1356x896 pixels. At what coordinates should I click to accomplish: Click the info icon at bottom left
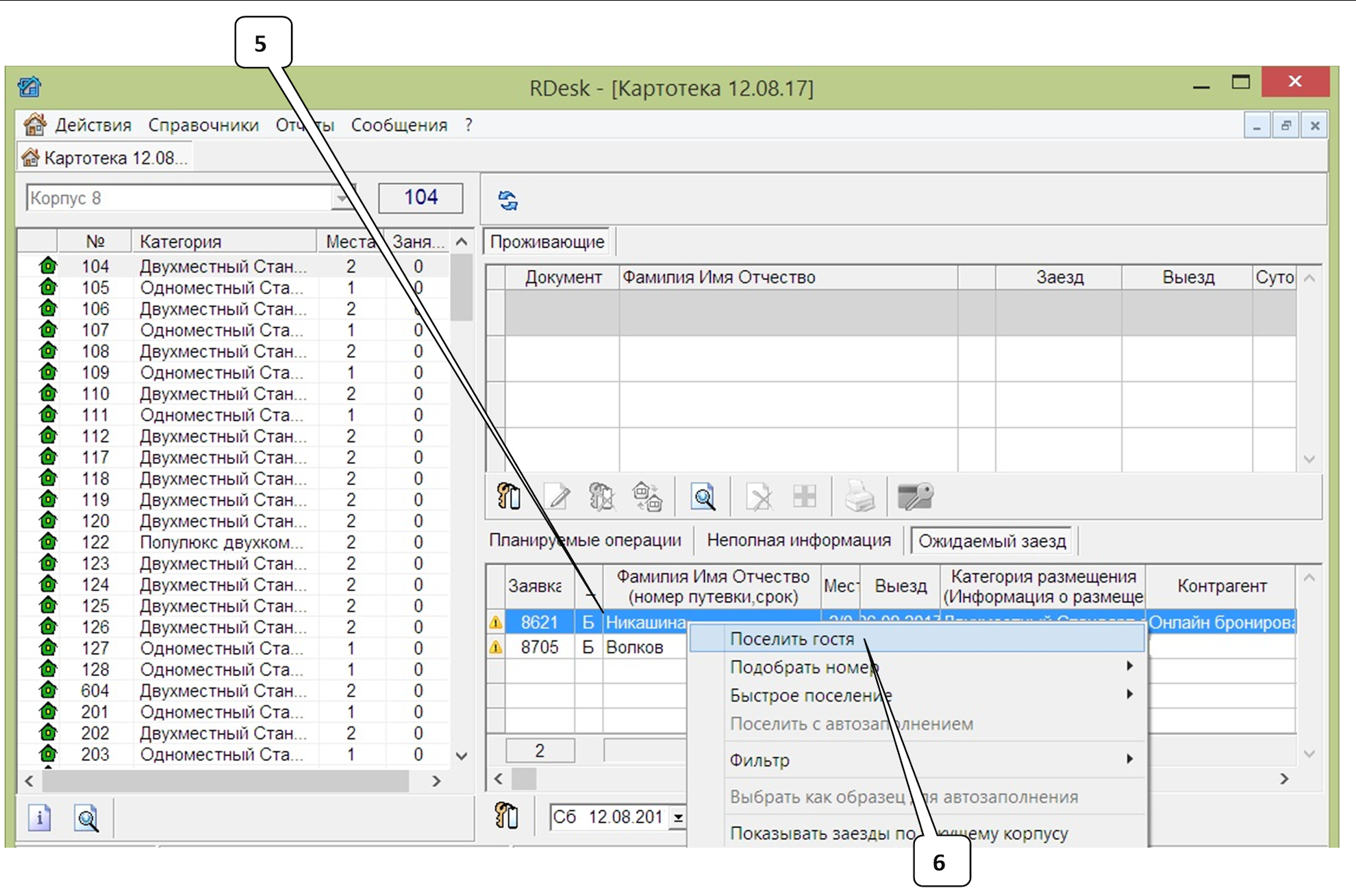pyautogui.click(x=40, y=817)
